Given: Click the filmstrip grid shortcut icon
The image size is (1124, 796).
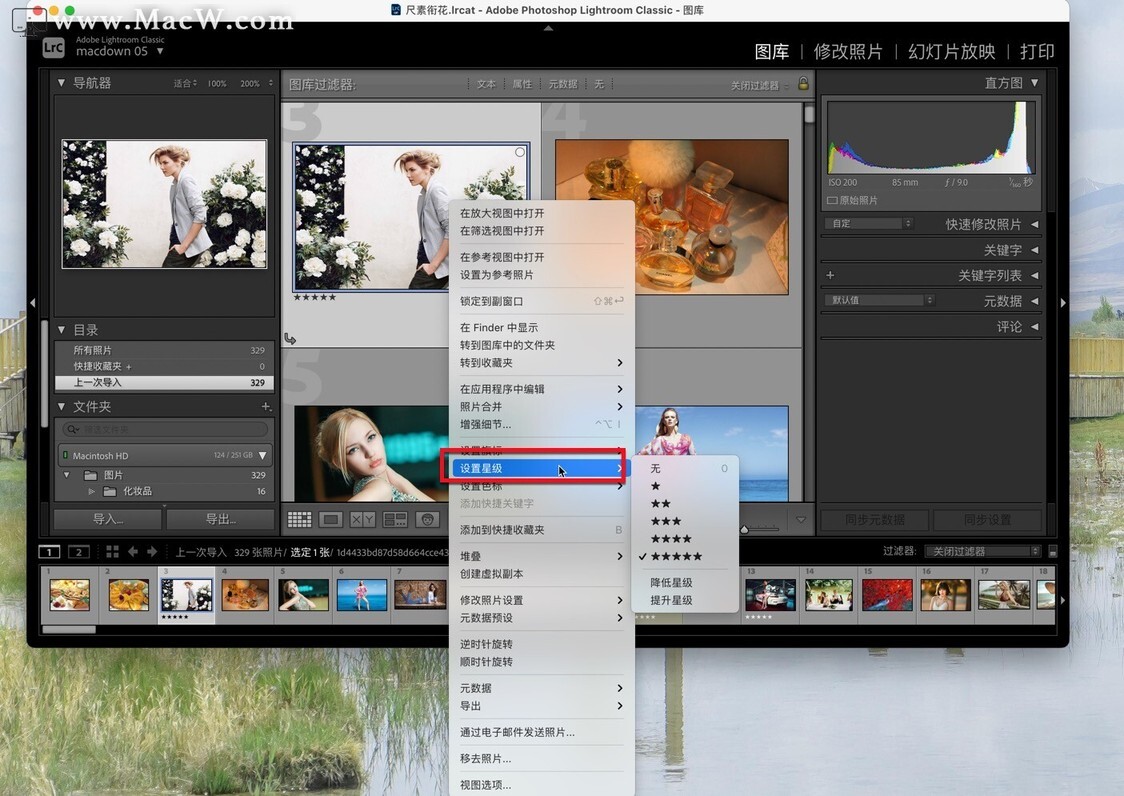Looking at the screenshot, I should pyautogui.click(x=113, y=551).
